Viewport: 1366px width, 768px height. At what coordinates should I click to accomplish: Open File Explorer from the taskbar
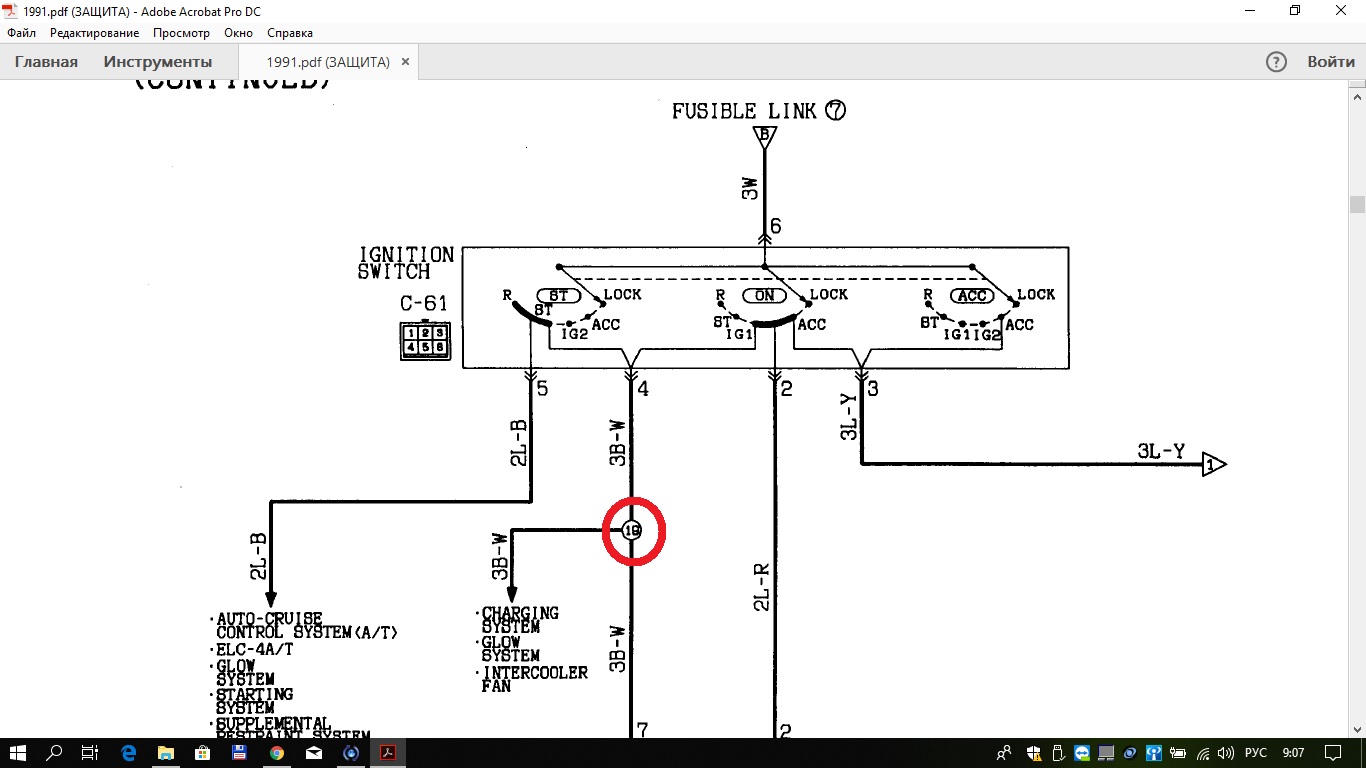click(x=165, y=753)
